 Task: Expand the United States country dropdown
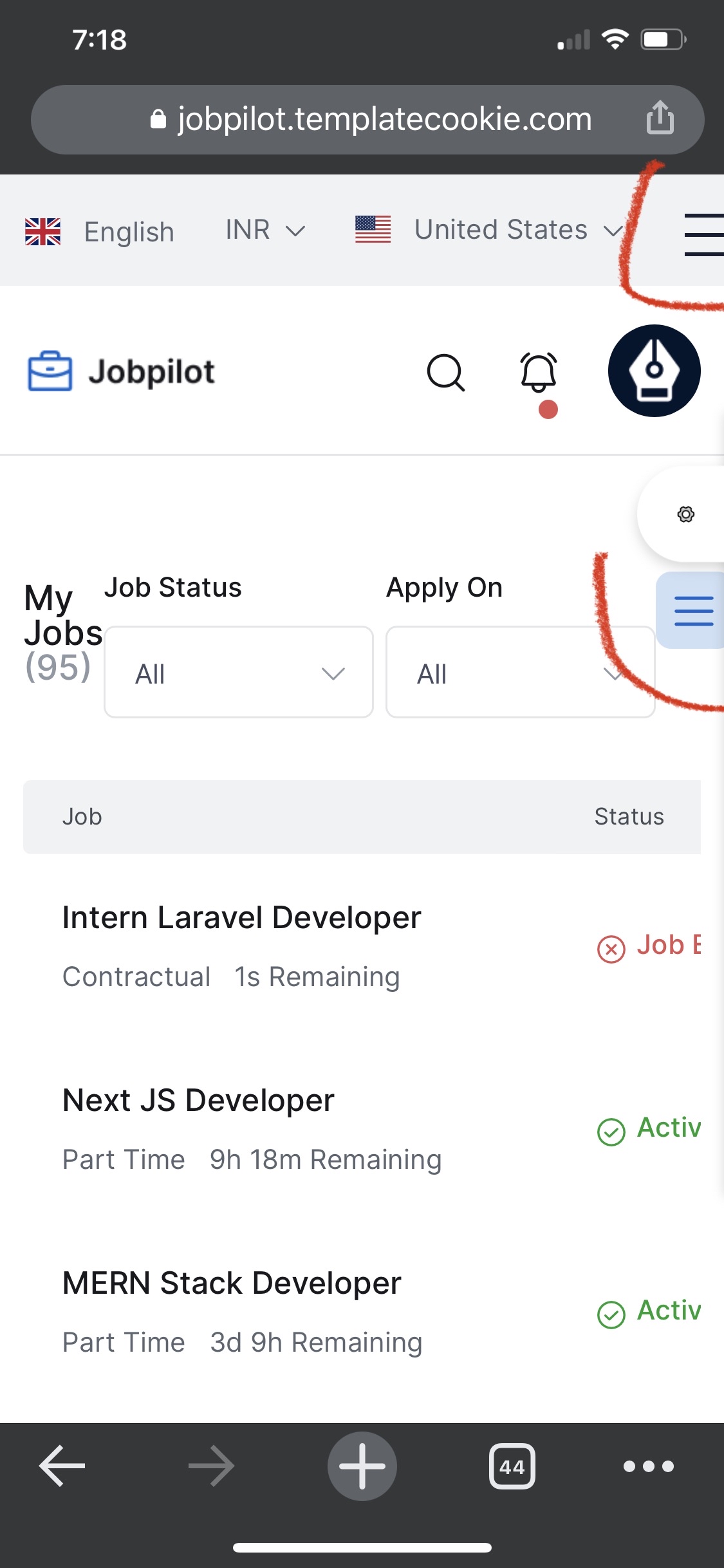pos(489,230)
